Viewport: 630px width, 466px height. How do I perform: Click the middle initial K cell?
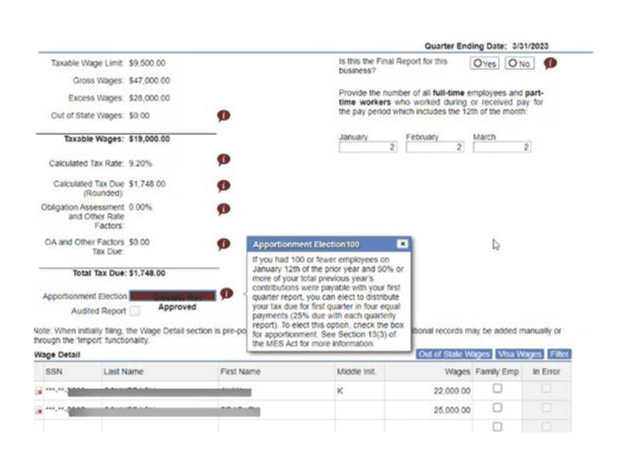(340, 391)
